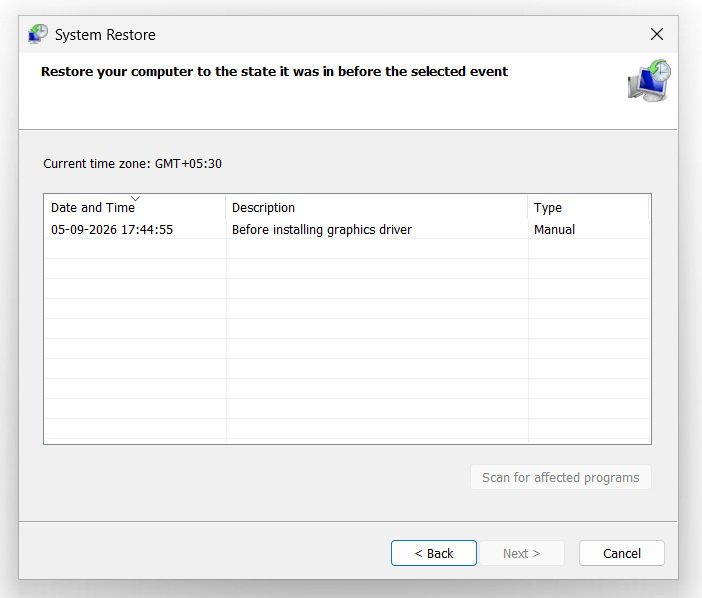The height and width of the screenshot is (598, 702).
Task: Close the System Restore dialog
Action: 657,34
